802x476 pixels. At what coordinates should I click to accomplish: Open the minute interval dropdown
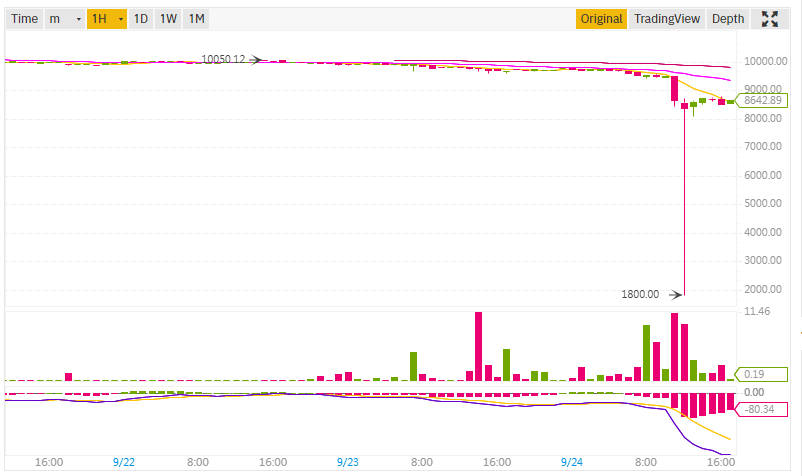65,19
